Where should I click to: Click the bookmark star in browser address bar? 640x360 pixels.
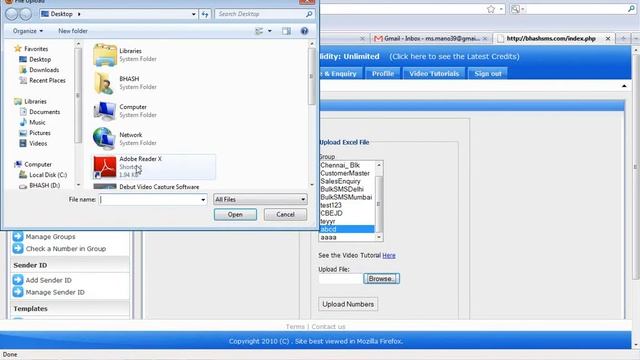point(491,9)
